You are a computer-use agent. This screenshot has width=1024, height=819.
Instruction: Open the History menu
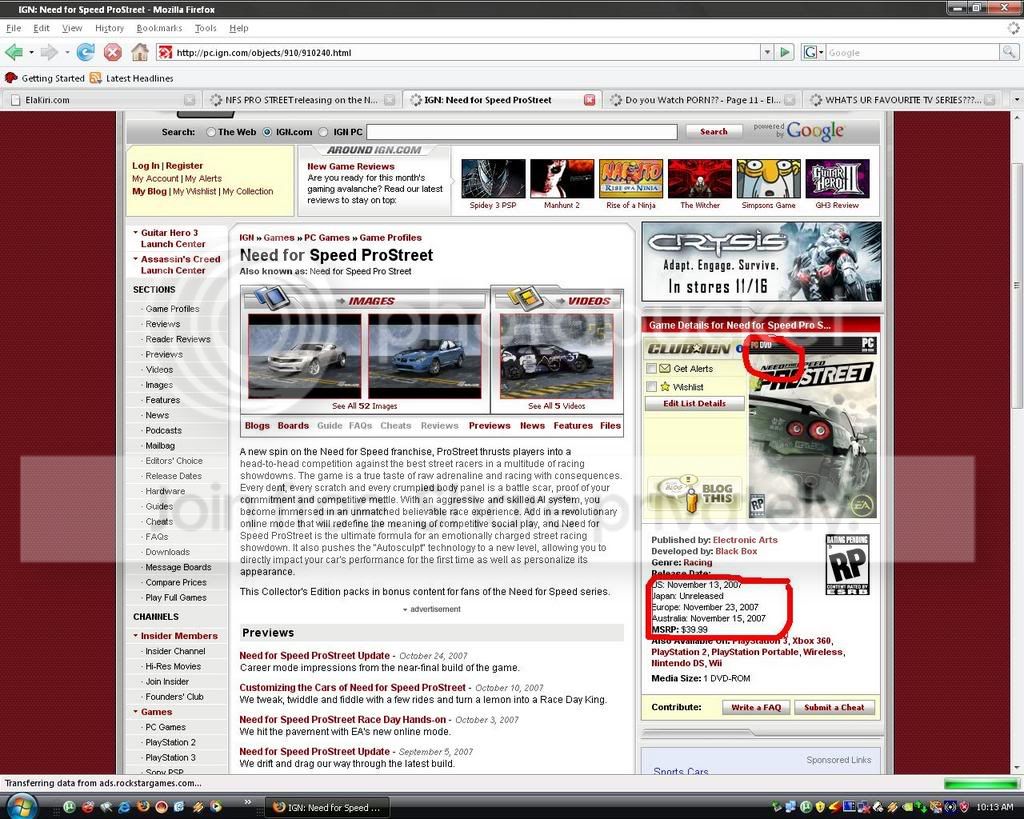pyautogui.click(x=109, y=28)
